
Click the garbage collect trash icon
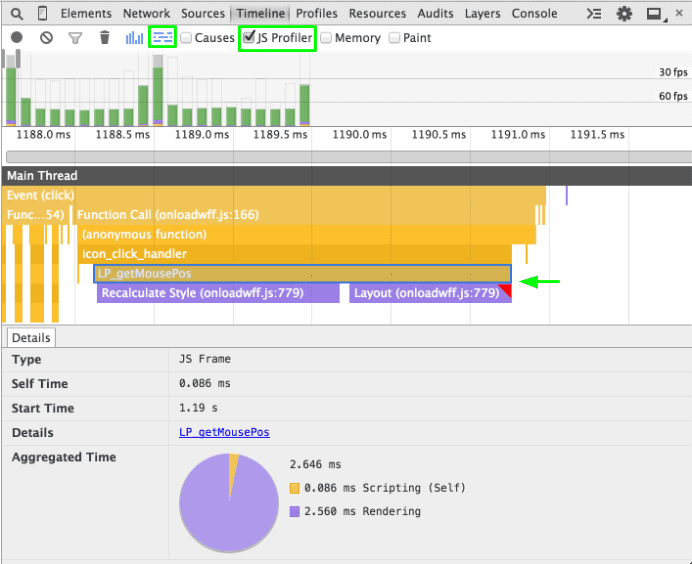point(105,38)
